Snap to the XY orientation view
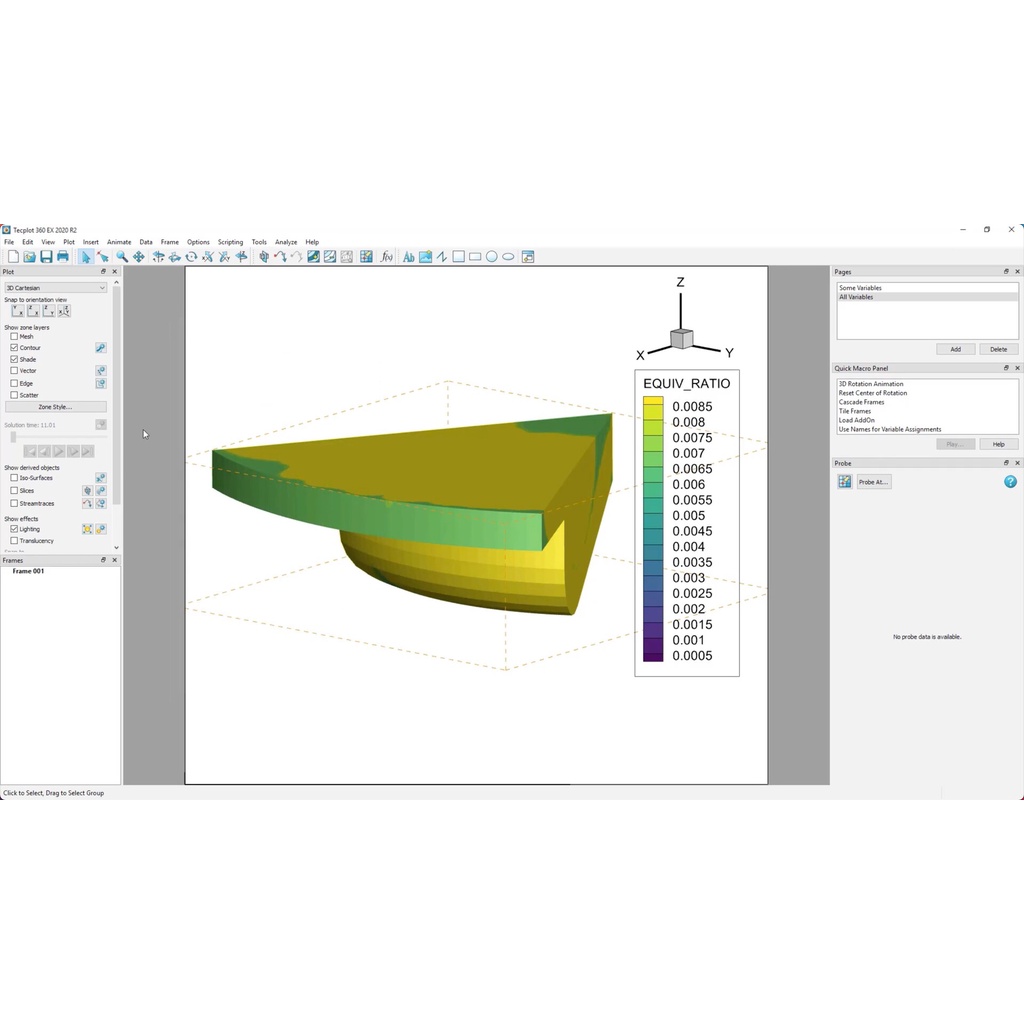The width and height of the screenshot is (1024, 1024). pos(18,312)
